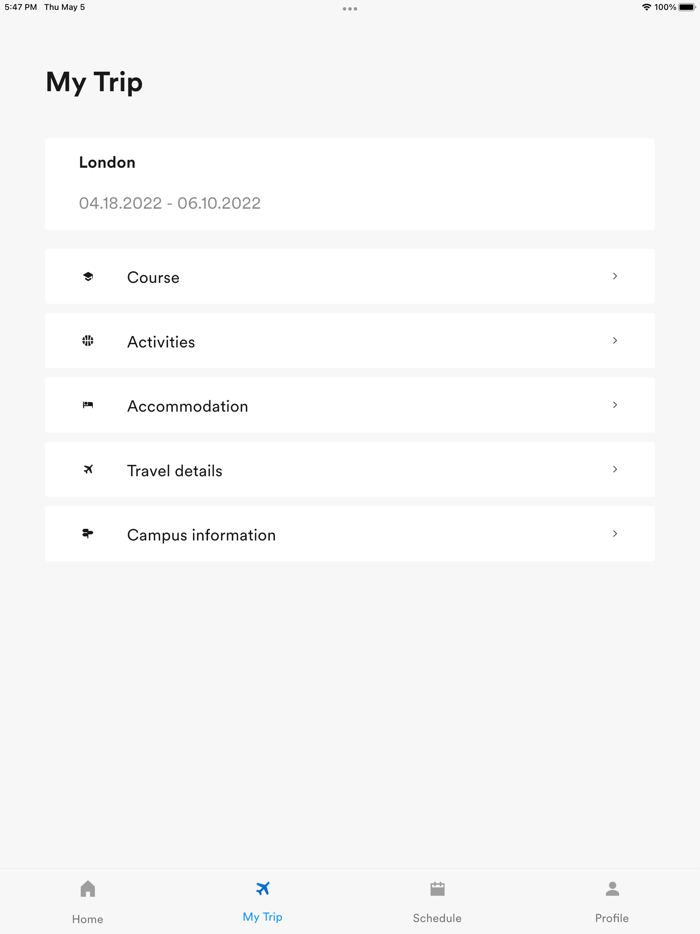This screenshot has height=934, width=700.
Task: Click the Home icon in the bottom navigation
Action: (x=87, y=888)
